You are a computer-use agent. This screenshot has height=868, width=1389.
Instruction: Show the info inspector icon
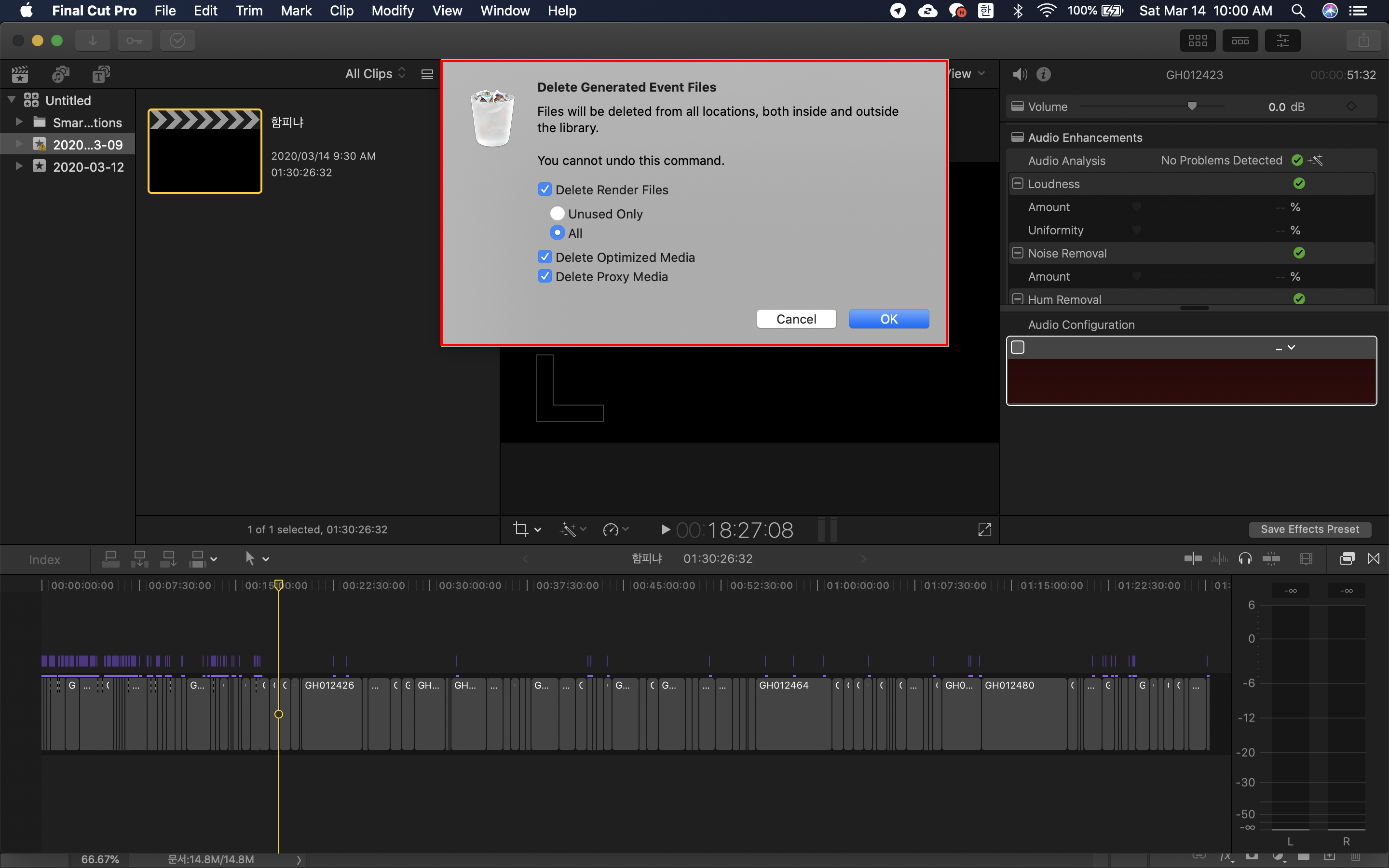tap(1044, 74)
